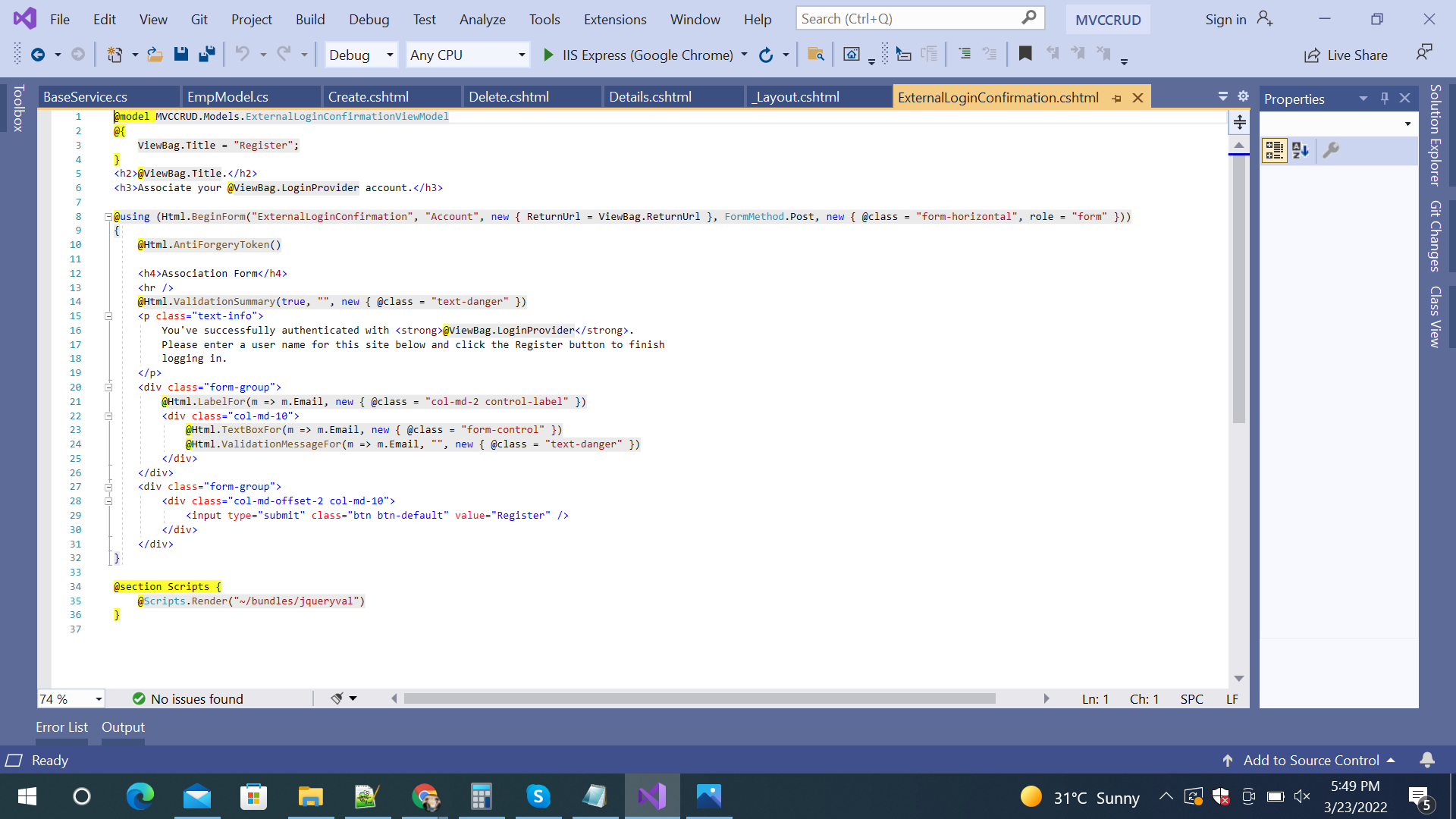Viewport: 1456px width, 819px height.
Task: Click the Toggle Bookmark icon
Action: (1025, 54)
